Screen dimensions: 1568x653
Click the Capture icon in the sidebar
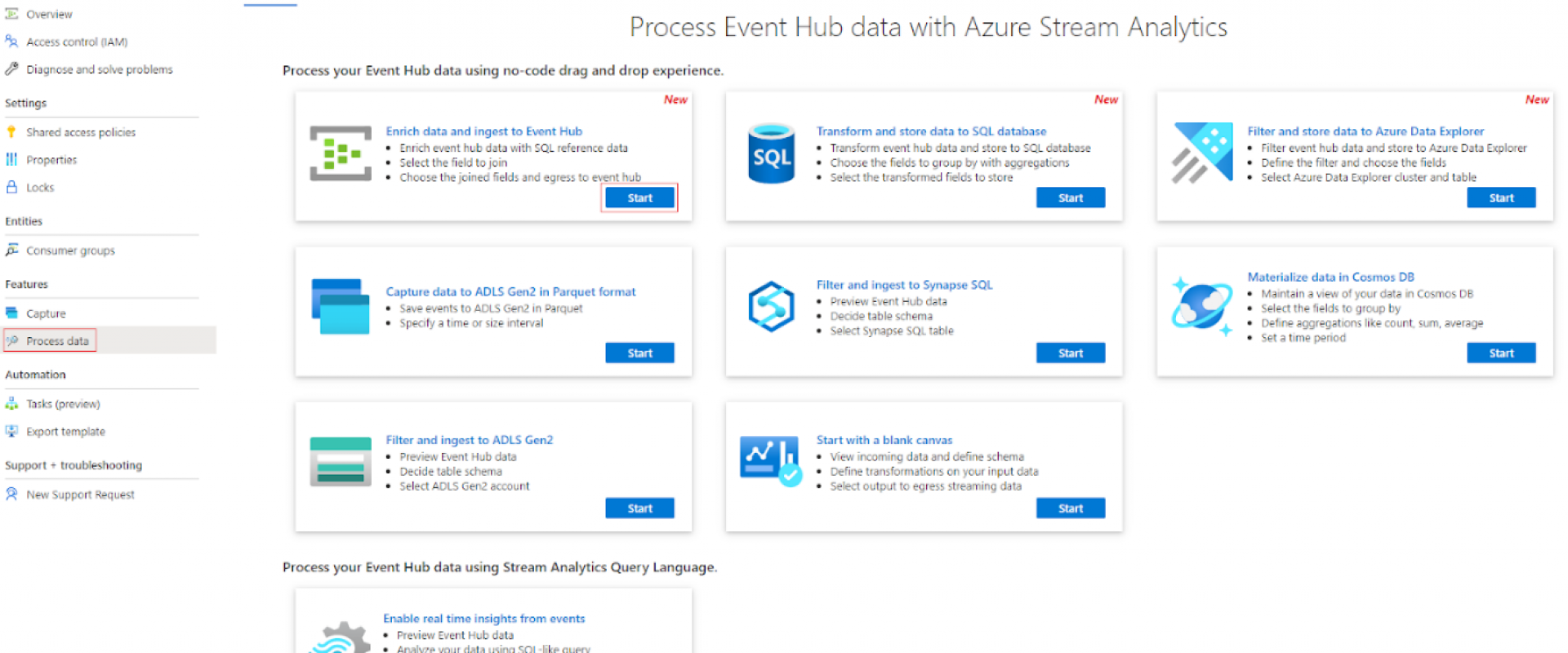[11, 313]
